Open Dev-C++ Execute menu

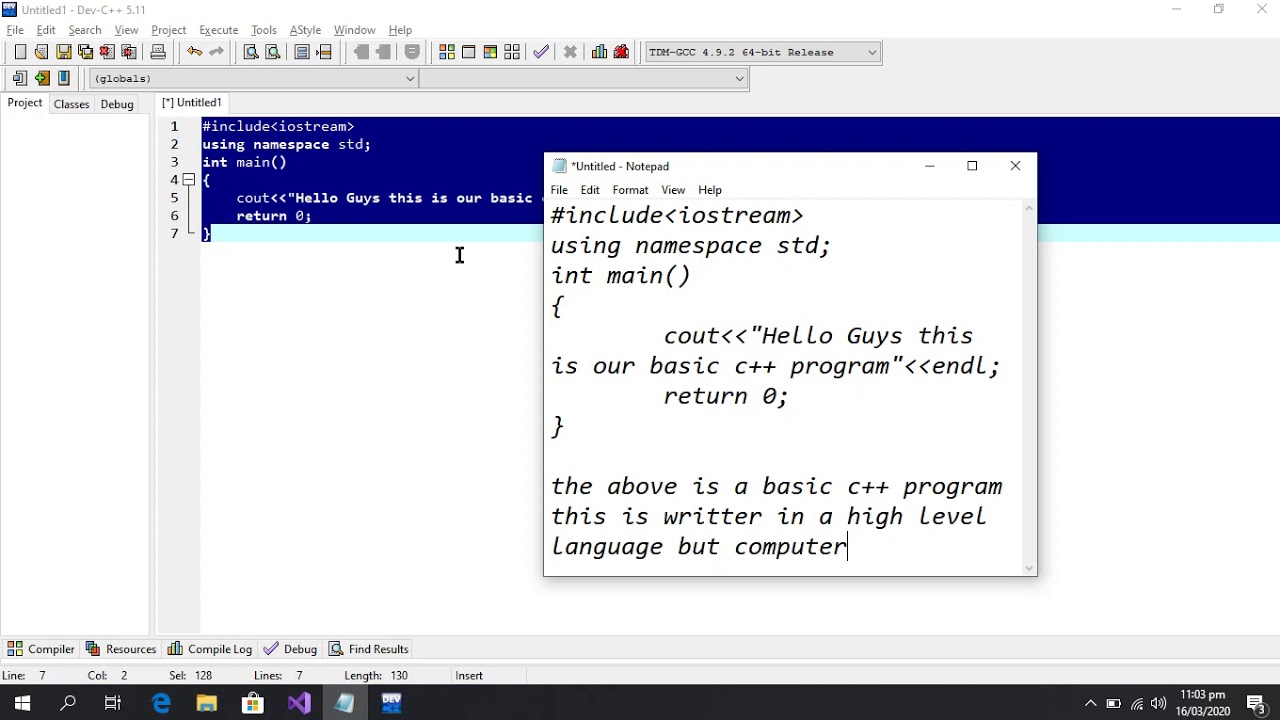click(x=218, y=30)
